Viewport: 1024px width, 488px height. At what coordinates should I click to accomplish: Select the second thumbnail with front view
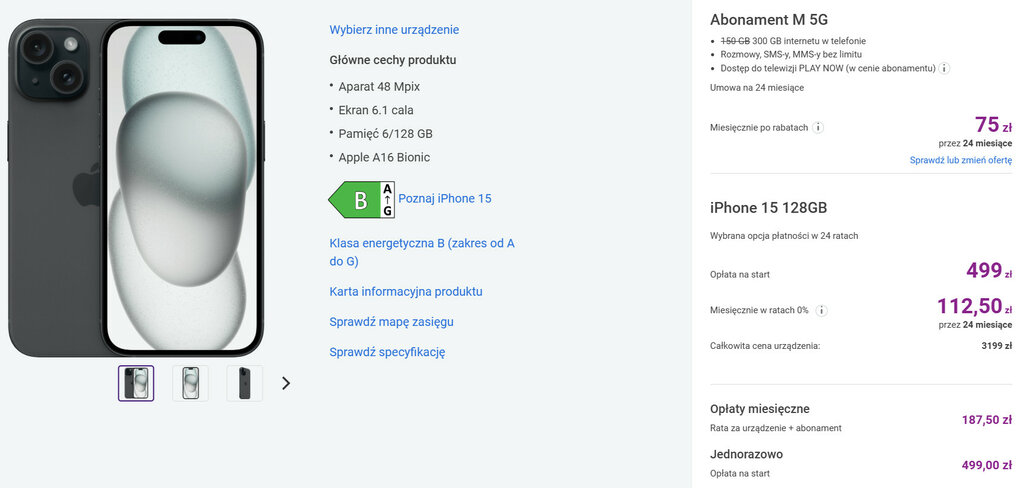(x=190, y=383)
